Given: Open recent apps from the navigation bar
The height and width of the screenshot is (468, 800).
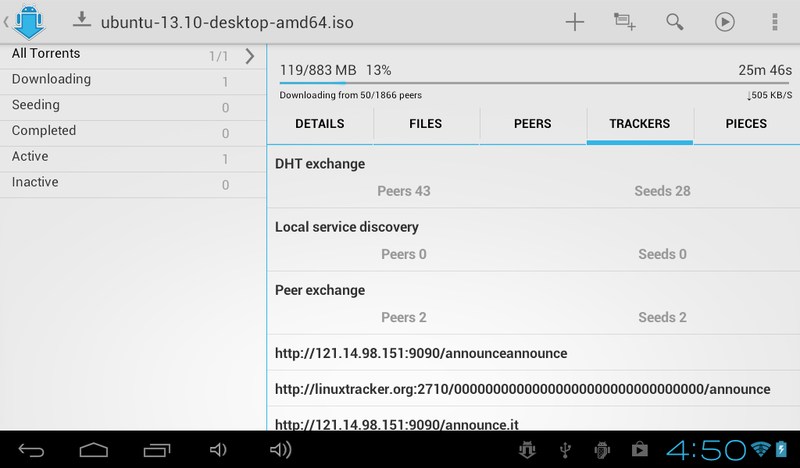Looking at the screenshot, I should pyautogui.click(x=157, y=450).
